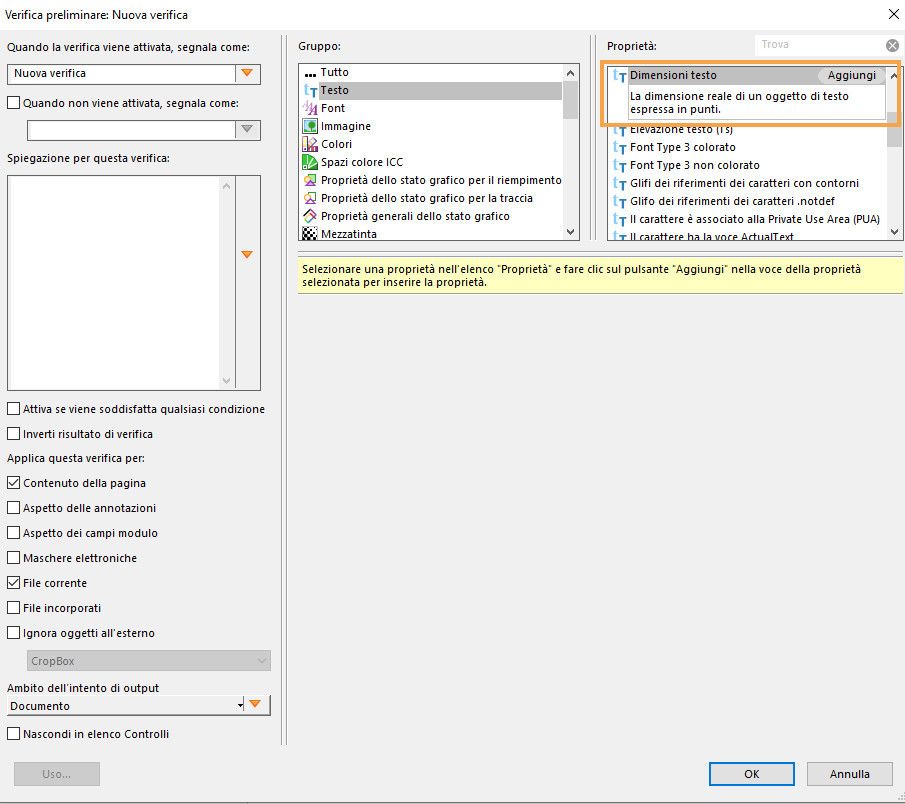Click the OK button
Image resolution: width=905 pixels, height=804 pixels.
[751, 774]
